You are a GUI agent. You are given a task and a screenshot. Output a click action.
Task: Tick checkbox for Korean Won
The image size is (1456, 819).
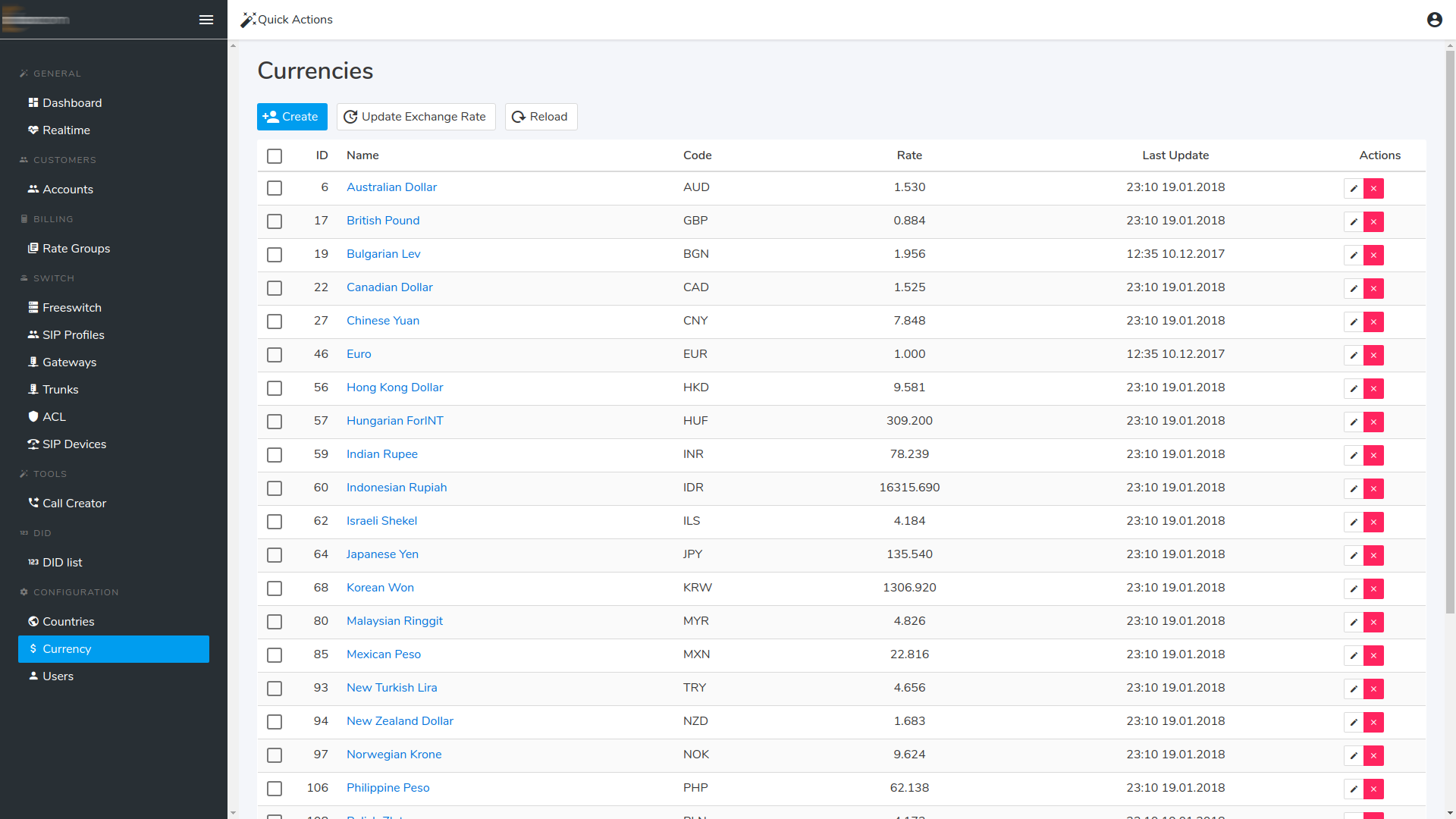275,588
